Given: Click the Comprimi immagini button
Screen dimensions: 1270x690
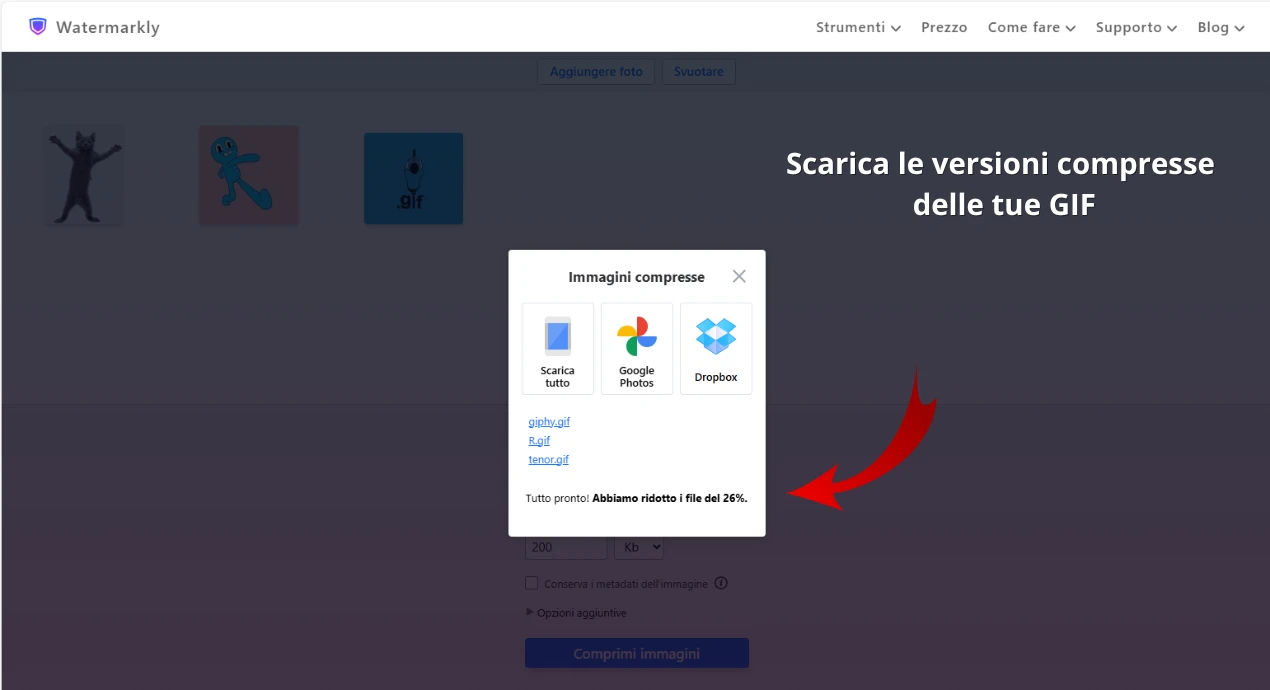Looking at the screenshot, I should [637, 654].
